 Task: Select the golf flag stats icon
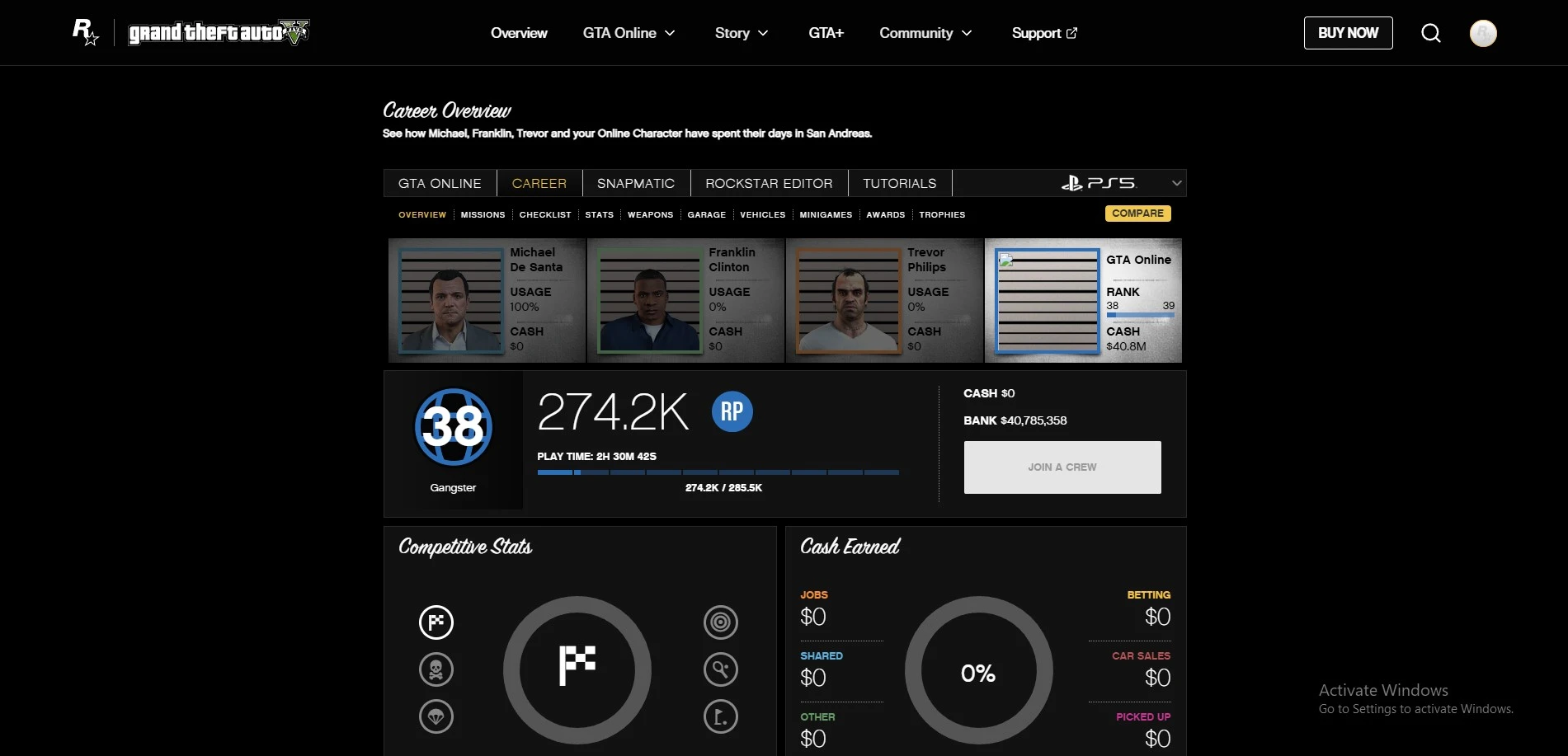point(720,716)
